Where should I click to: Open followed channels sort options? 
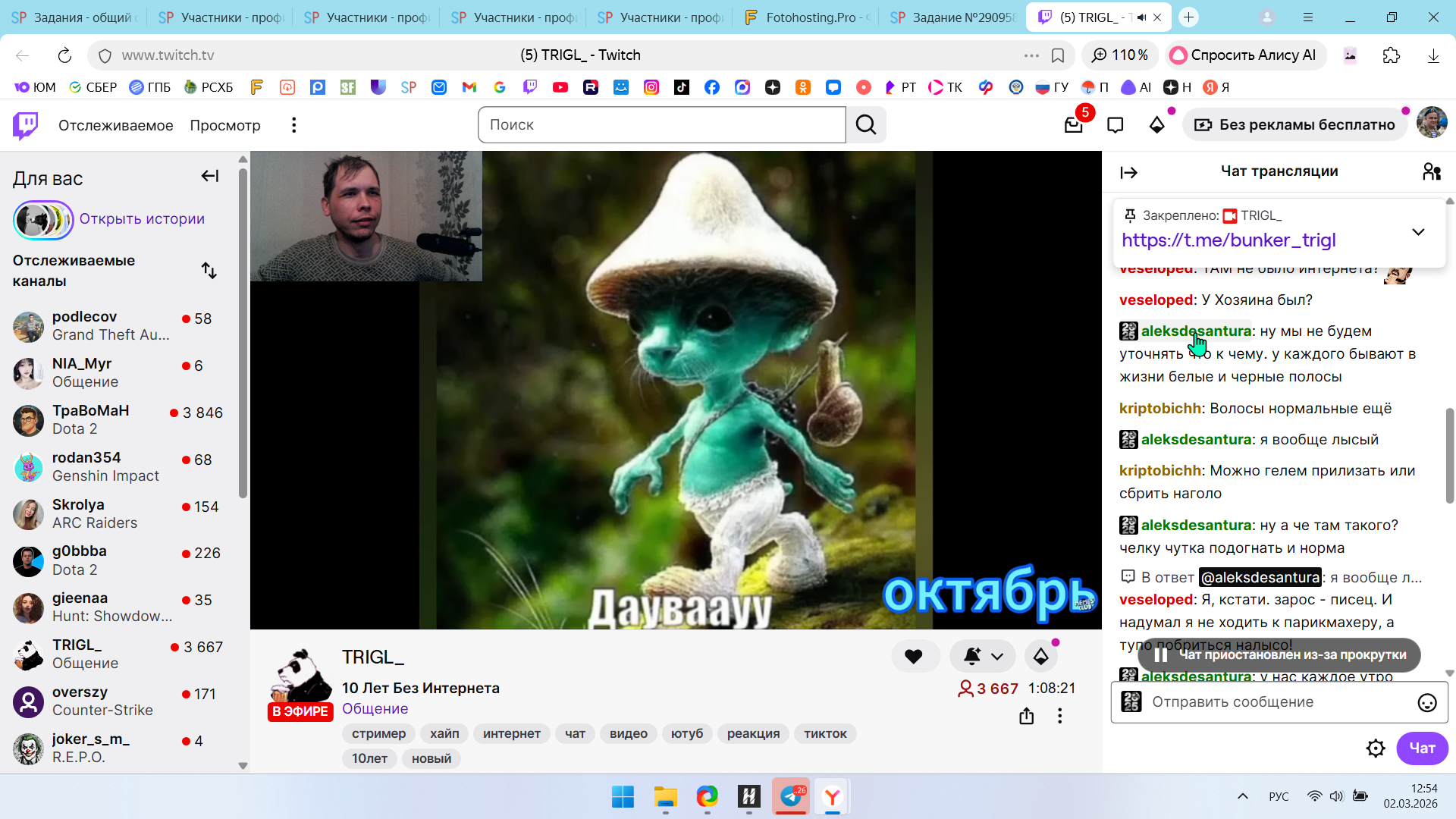click(x=209, y=271)
